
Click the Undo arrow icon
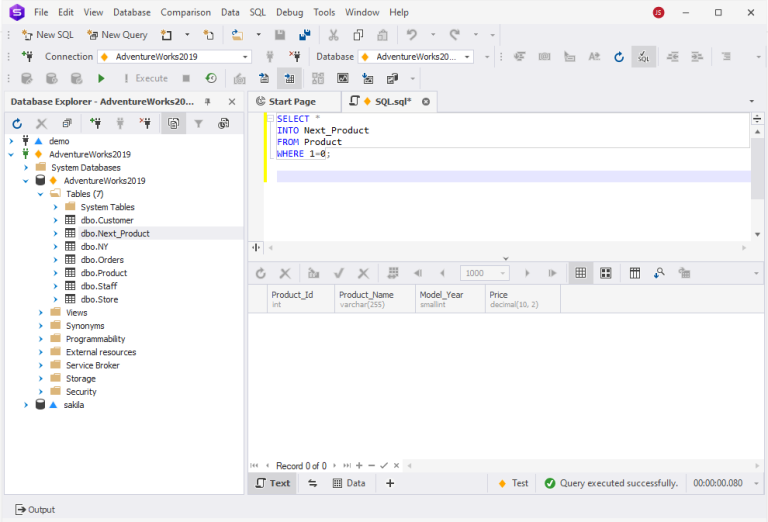click(412, 35)
